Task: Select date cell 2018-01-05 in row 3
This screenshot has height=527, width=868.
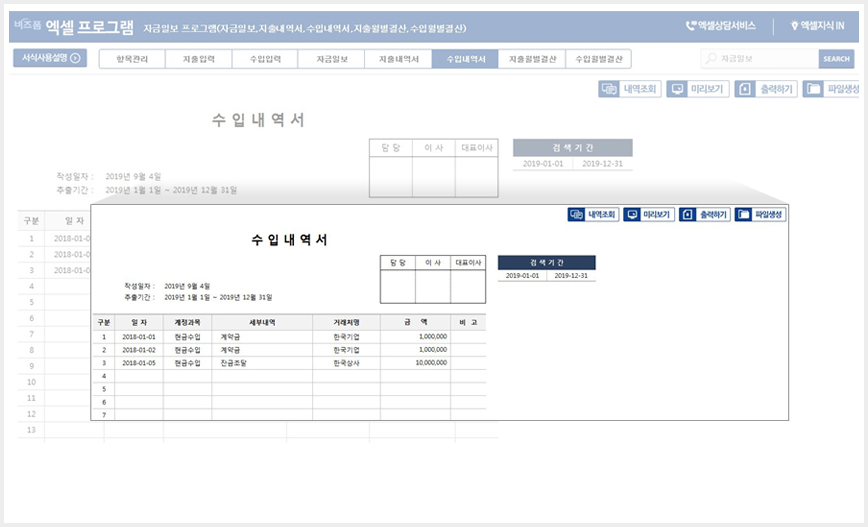Action: click(139, 363)
